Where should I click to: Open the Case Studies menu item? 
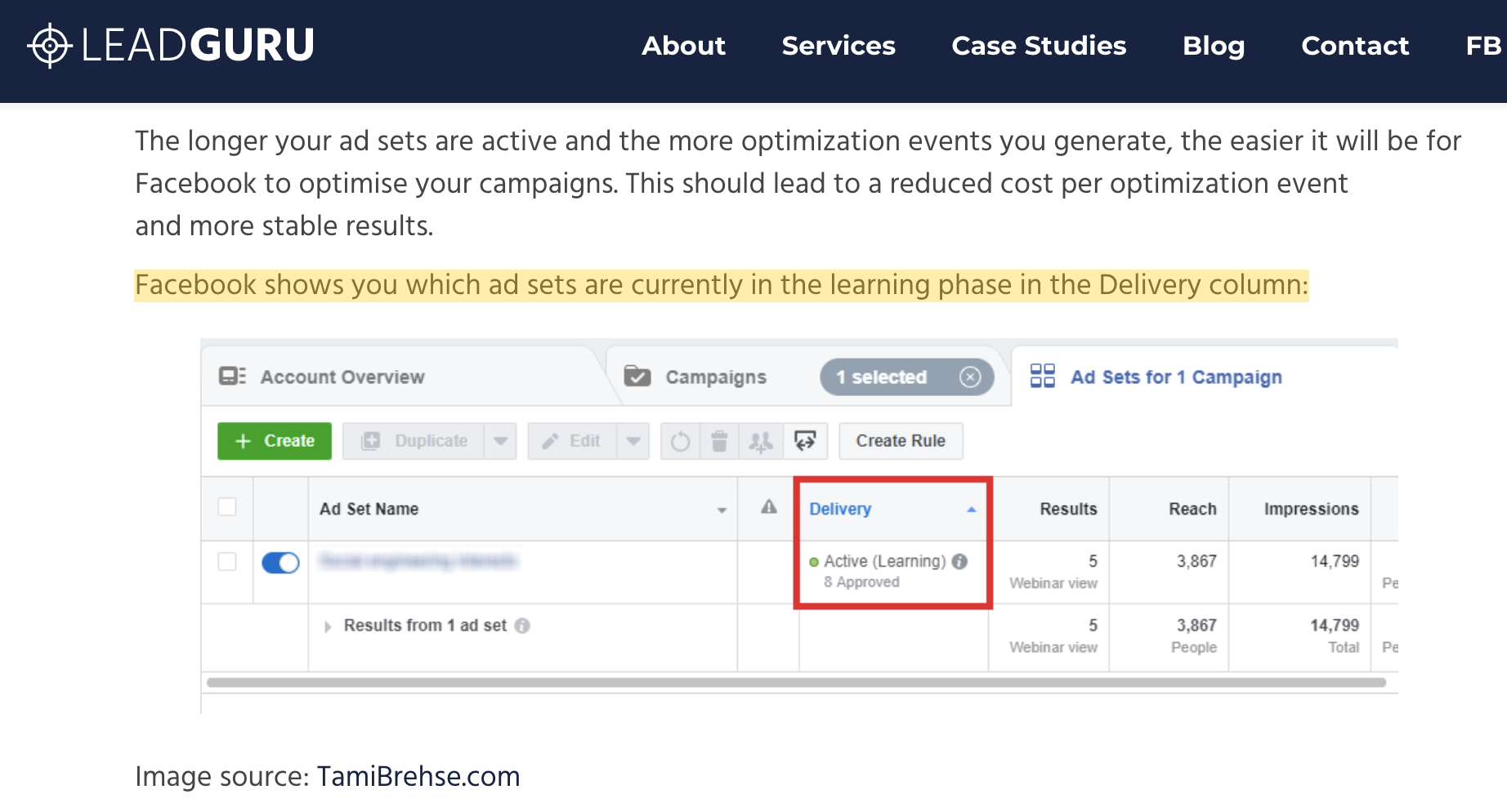1038,47
